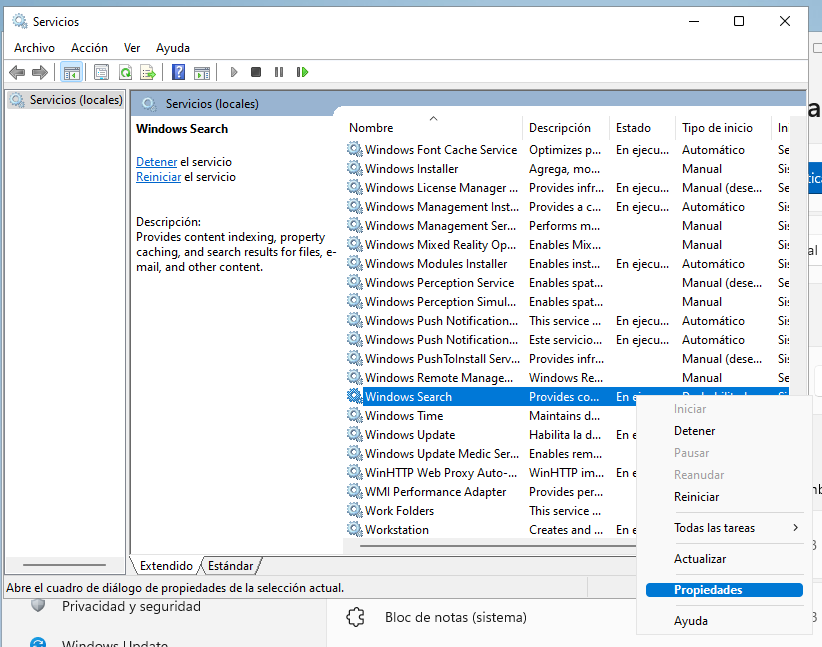Sort by the Estado column header
The width and height of the screenshot is (822, 647).
pos(642,128)
